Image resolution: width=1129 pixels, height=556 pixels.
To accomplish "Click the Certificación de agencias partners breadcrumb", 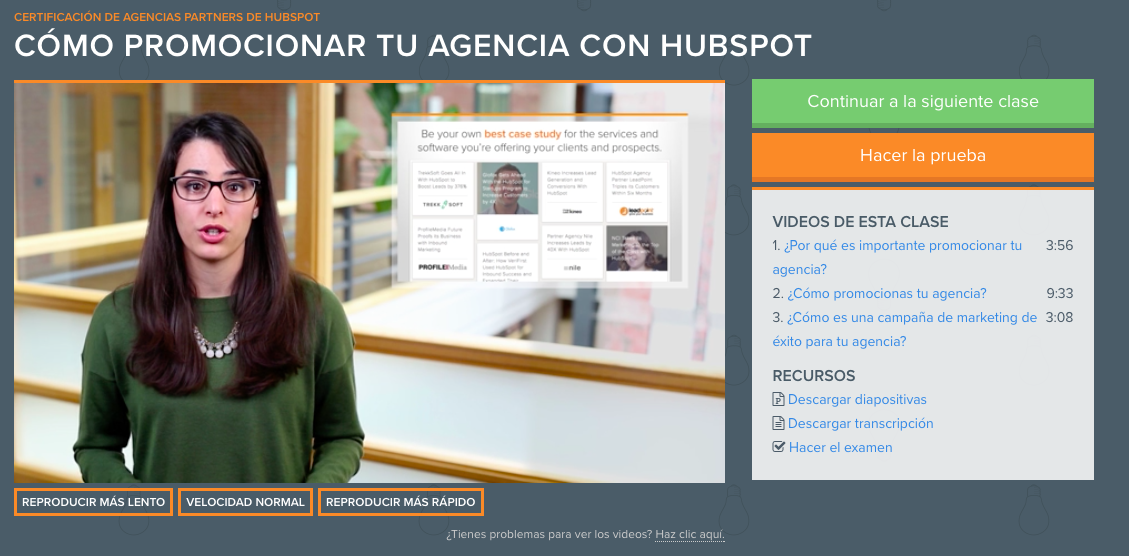I will click(x=167, y=17).
